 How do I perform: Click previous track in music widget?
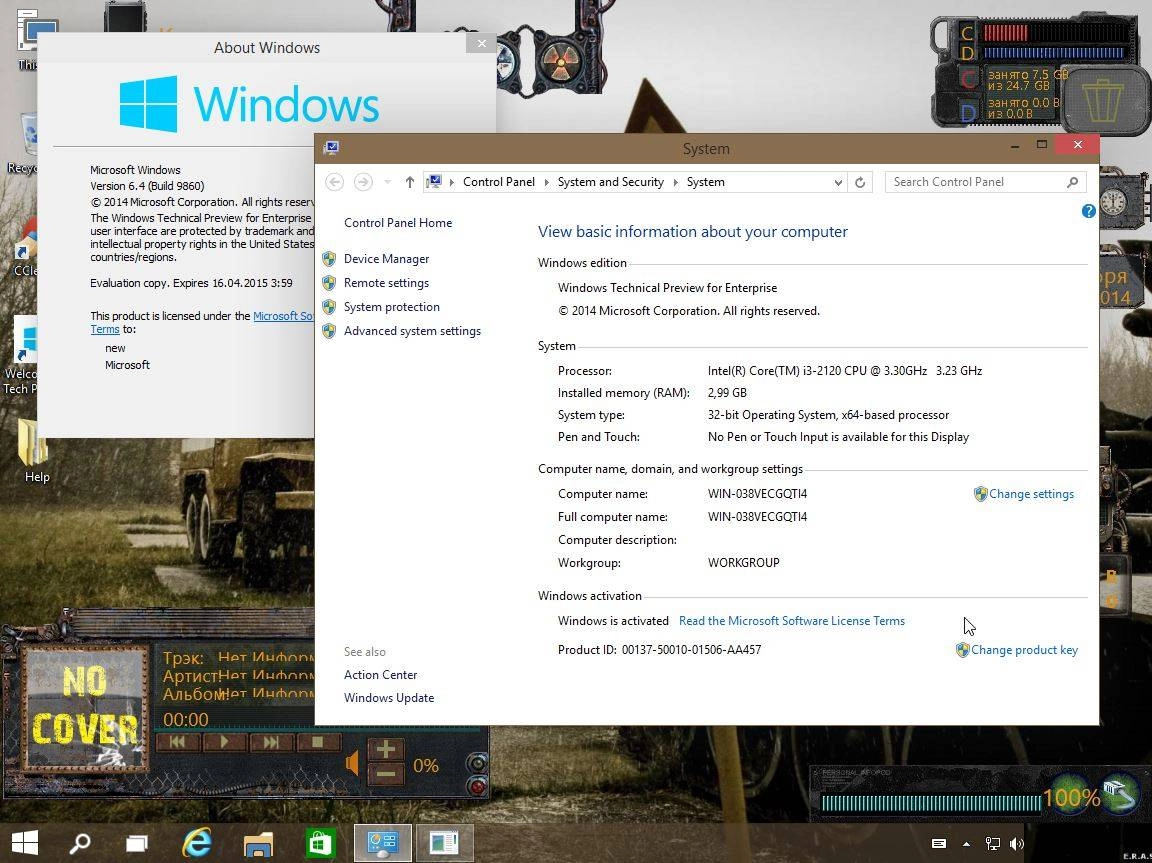pyautogui.click(x=177, y=742)
